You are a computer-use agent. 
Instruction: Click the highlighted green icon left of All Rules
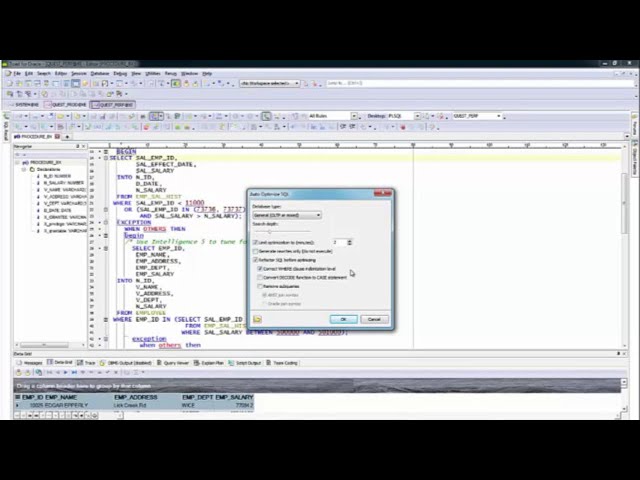[266, 116]
